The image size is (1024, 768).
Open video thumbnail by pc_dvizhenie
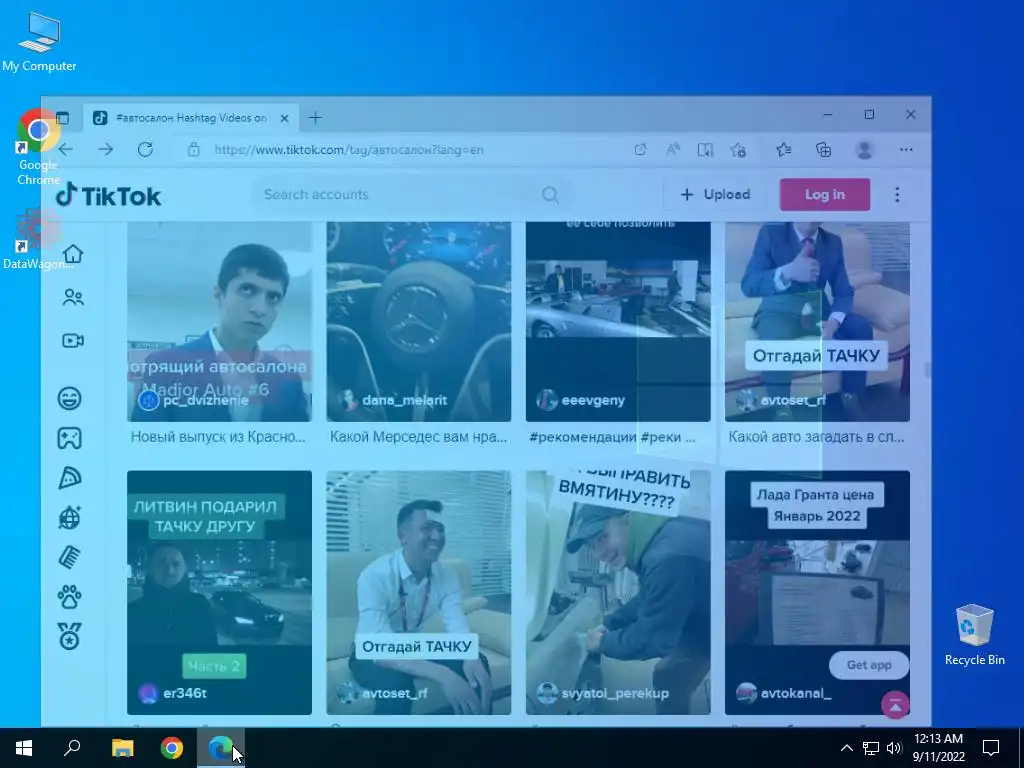(x=219, y=321)
